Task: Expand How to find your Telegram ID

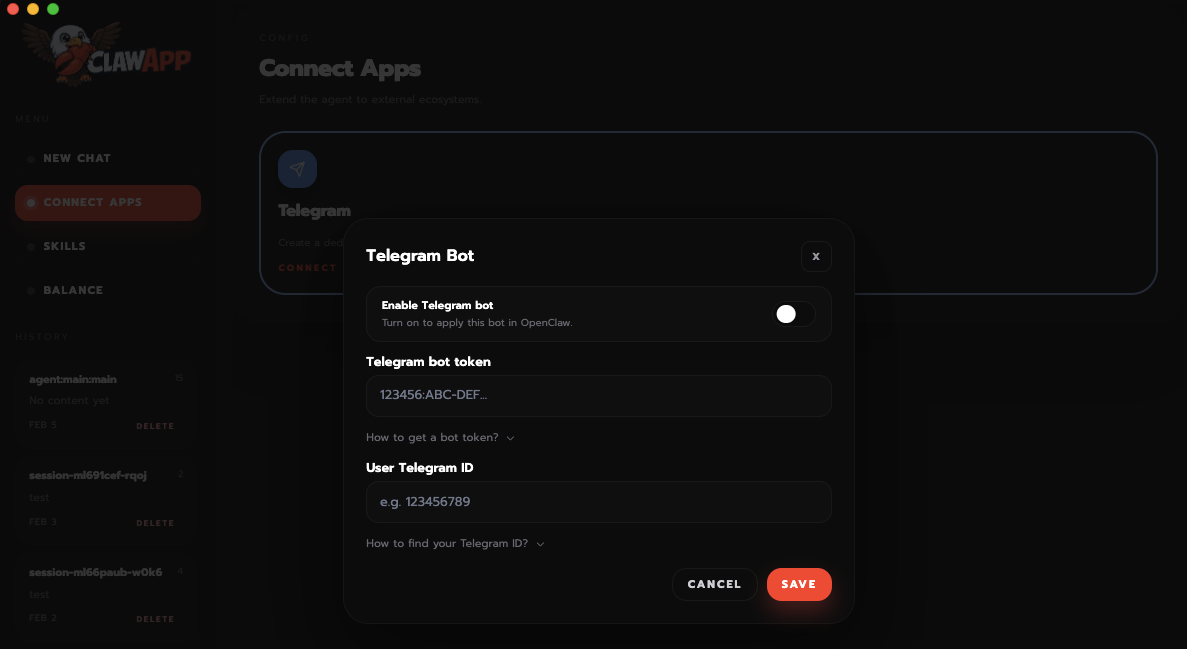Action: 456,544
